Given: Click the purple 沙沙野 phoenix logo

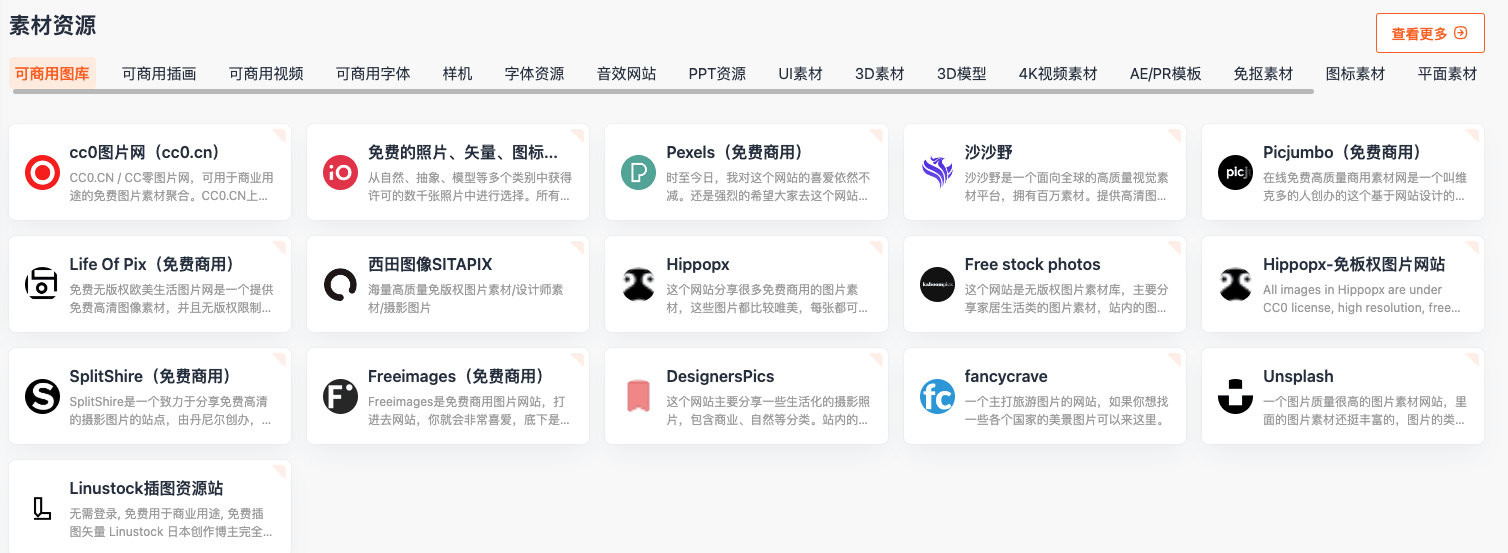Looking at the screenshot, I should click(937, 173).
